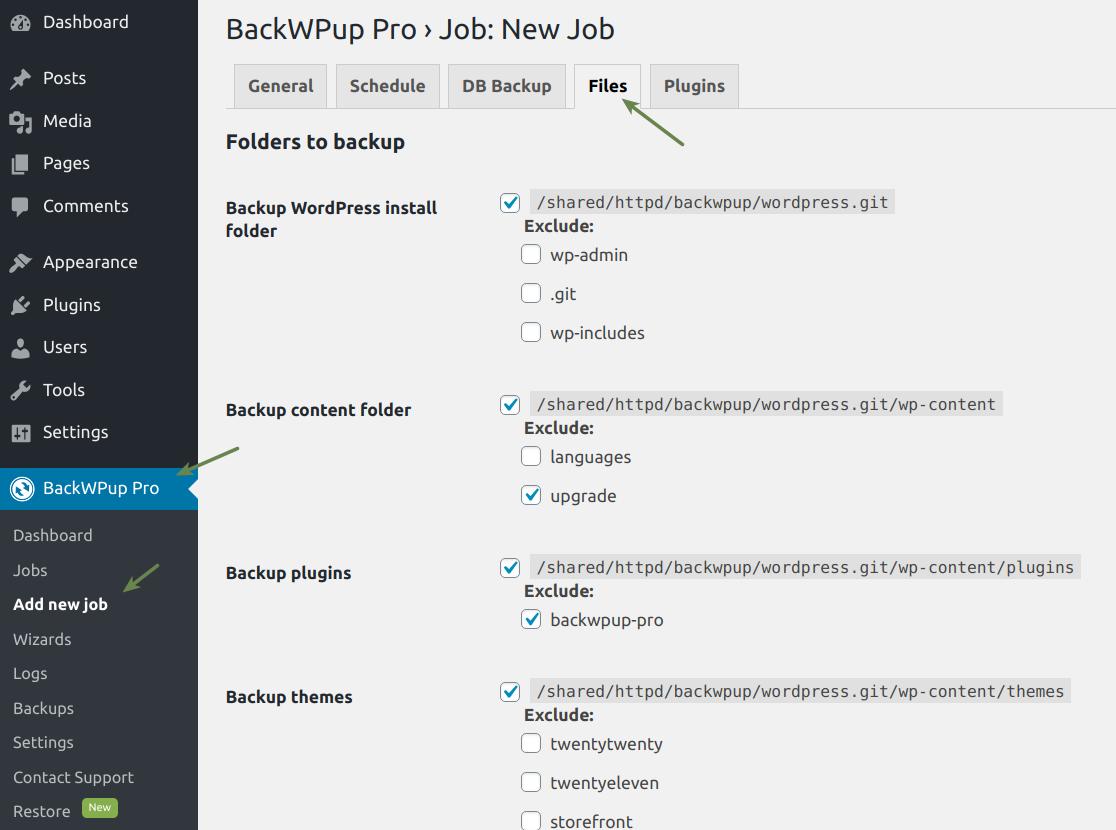Viewport: 1116px width, 830px height.
Task: Switch to the Schedule tab
Action: [388, 86]
